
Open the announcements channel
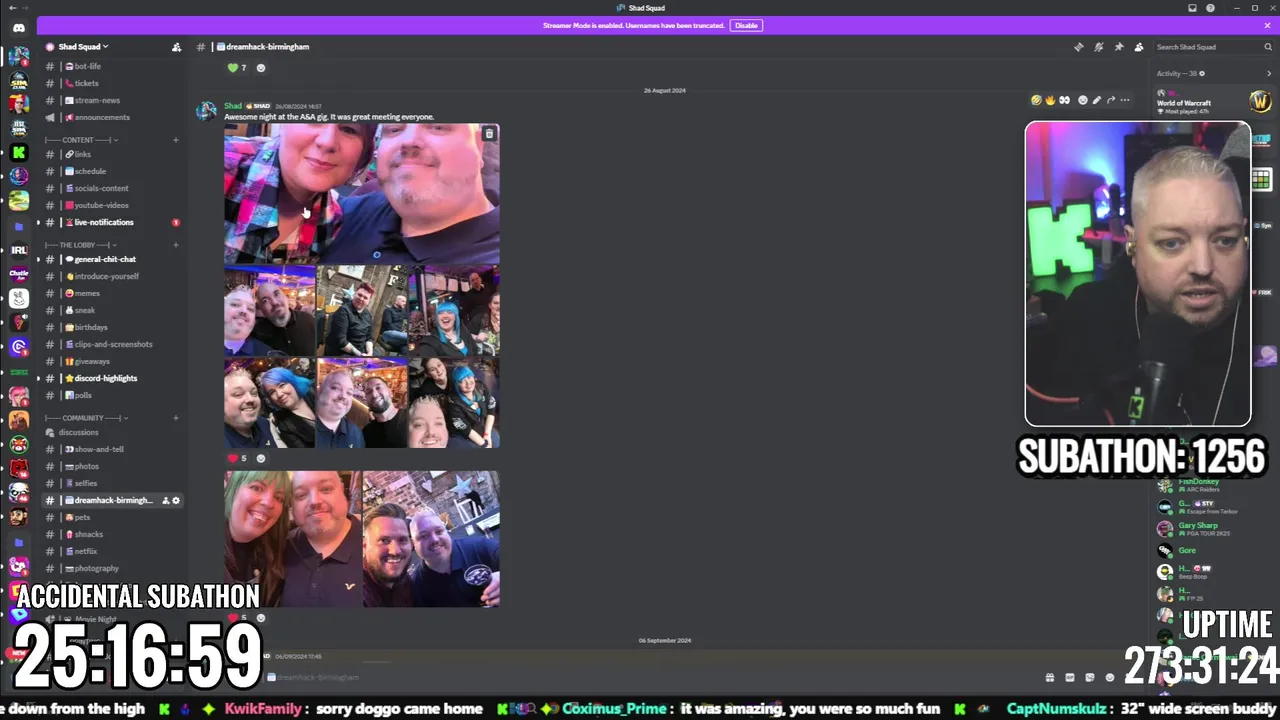point(112,117)
